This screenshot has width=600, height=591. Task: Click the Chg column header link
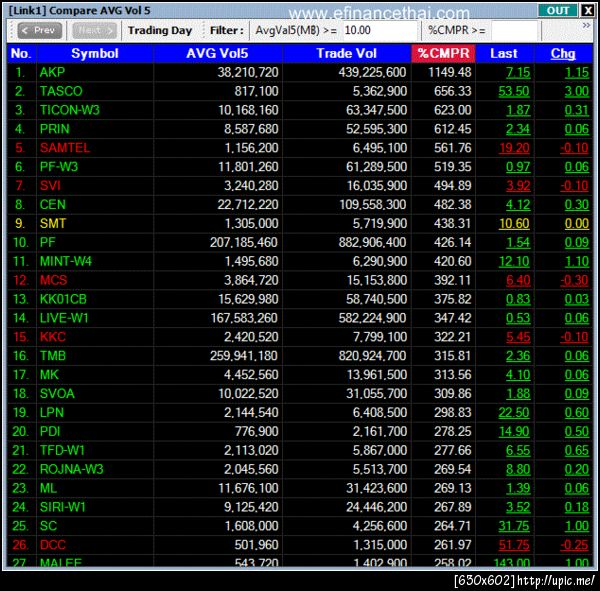click(x=563, y=54)
